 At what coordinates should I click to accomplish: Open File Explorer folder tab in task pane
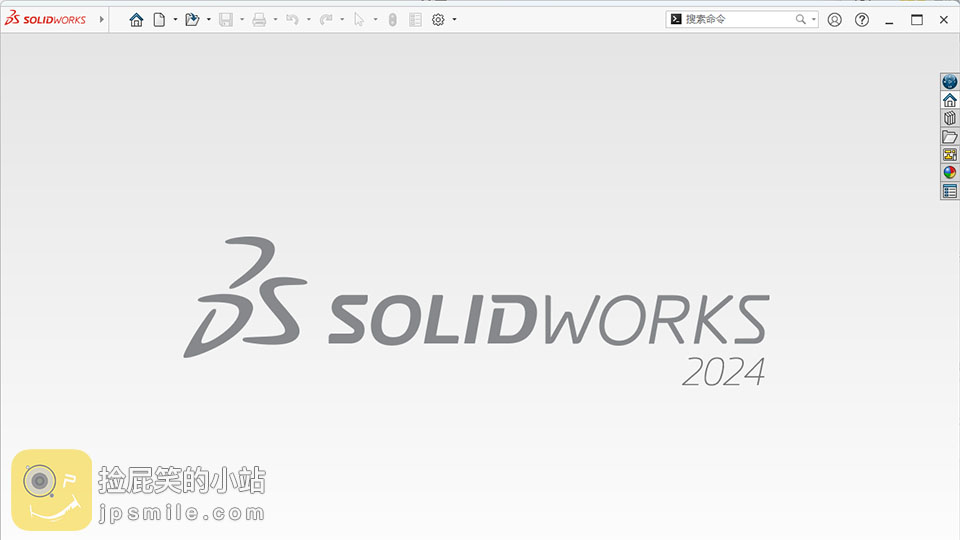click(949, 136)
